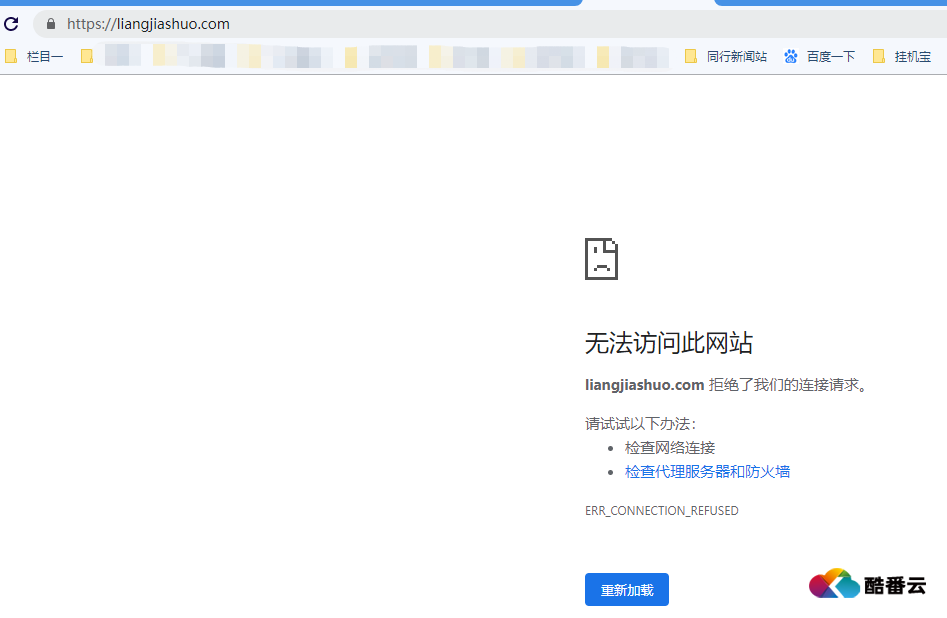
Task: Click the 检查网络连接 suggestion item
Action: pyautogui.click(x=670, y=448)
